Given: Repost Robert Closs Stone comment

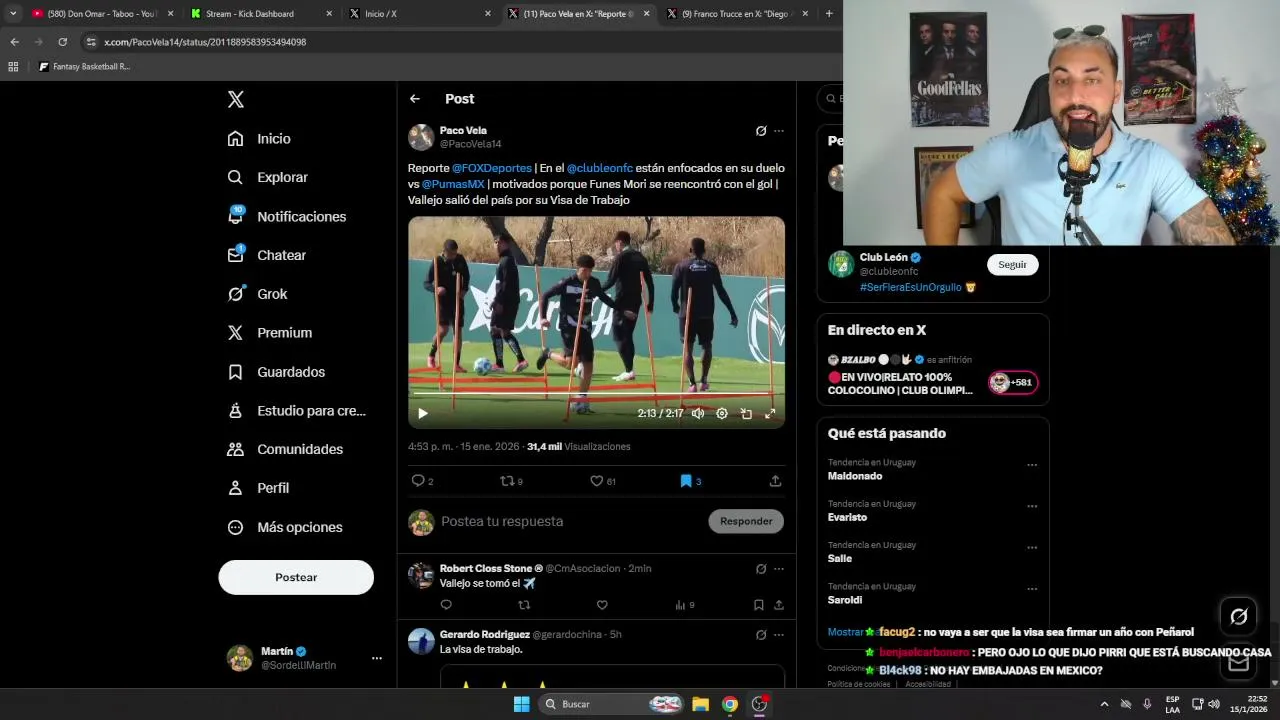Looking at the screenshot, I should point(524,605).
